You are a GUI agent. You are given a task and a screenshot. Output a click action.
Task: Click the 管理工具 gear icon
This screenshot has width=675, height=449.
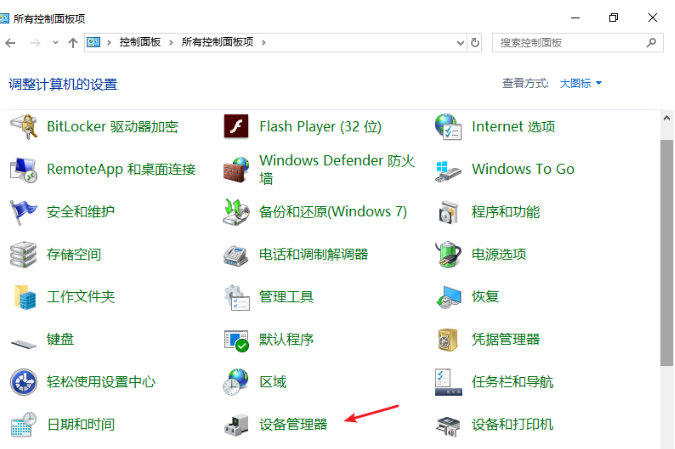point(236,297)
